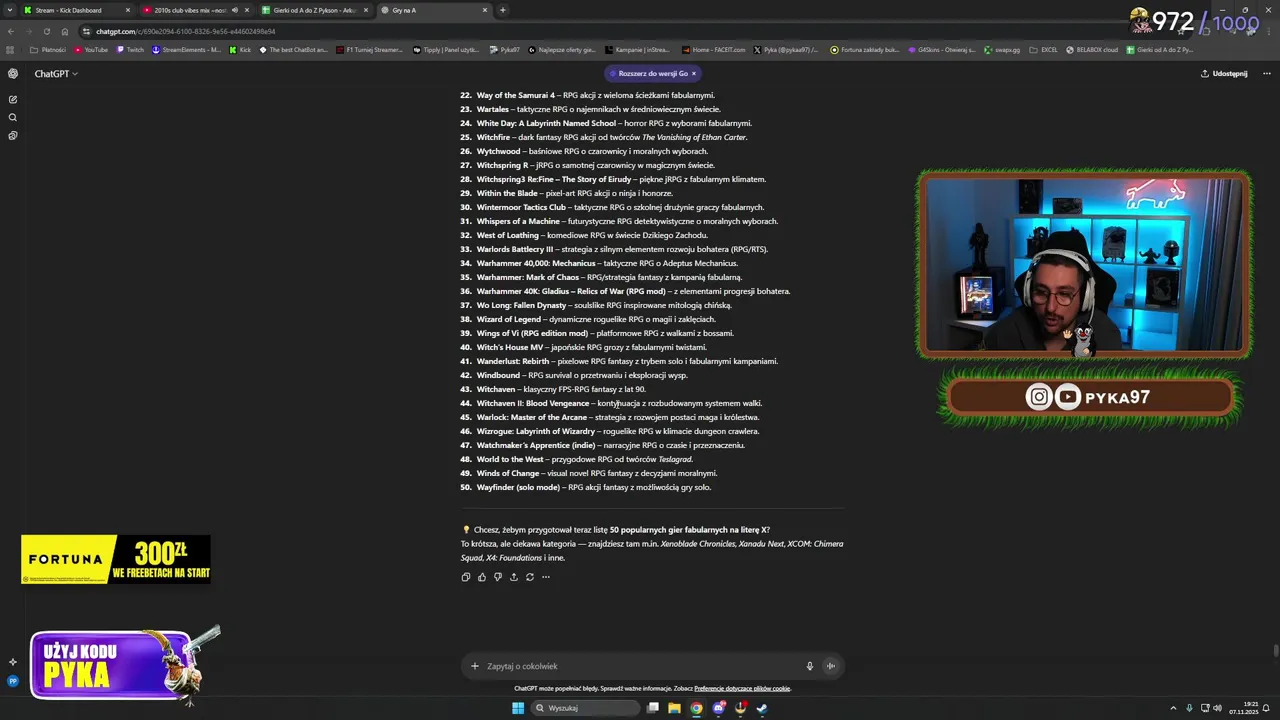
Task: Click the 'Wayfinder (solo mode)' list entry
Action: 585,487
